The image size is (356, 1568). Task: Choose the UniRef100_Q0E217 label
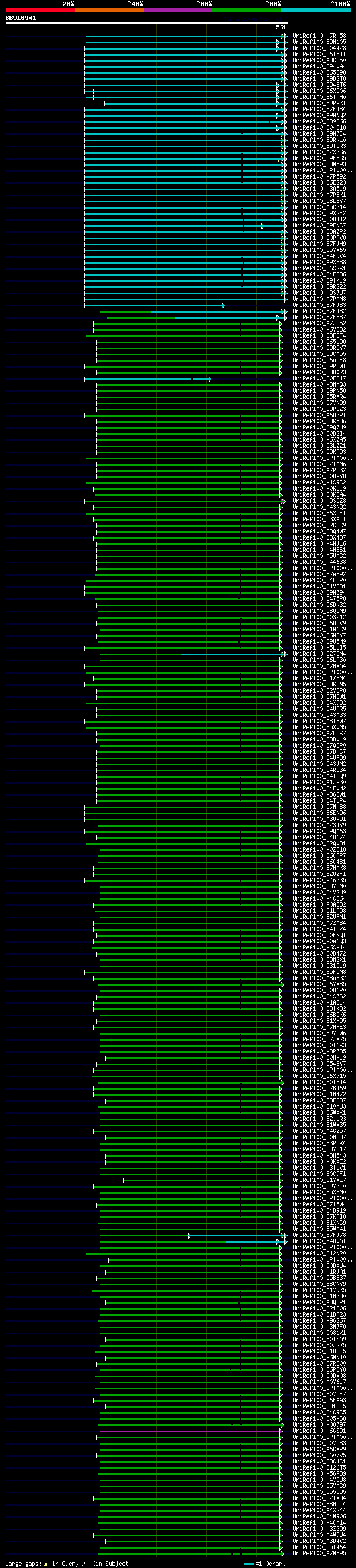(319, 379)
